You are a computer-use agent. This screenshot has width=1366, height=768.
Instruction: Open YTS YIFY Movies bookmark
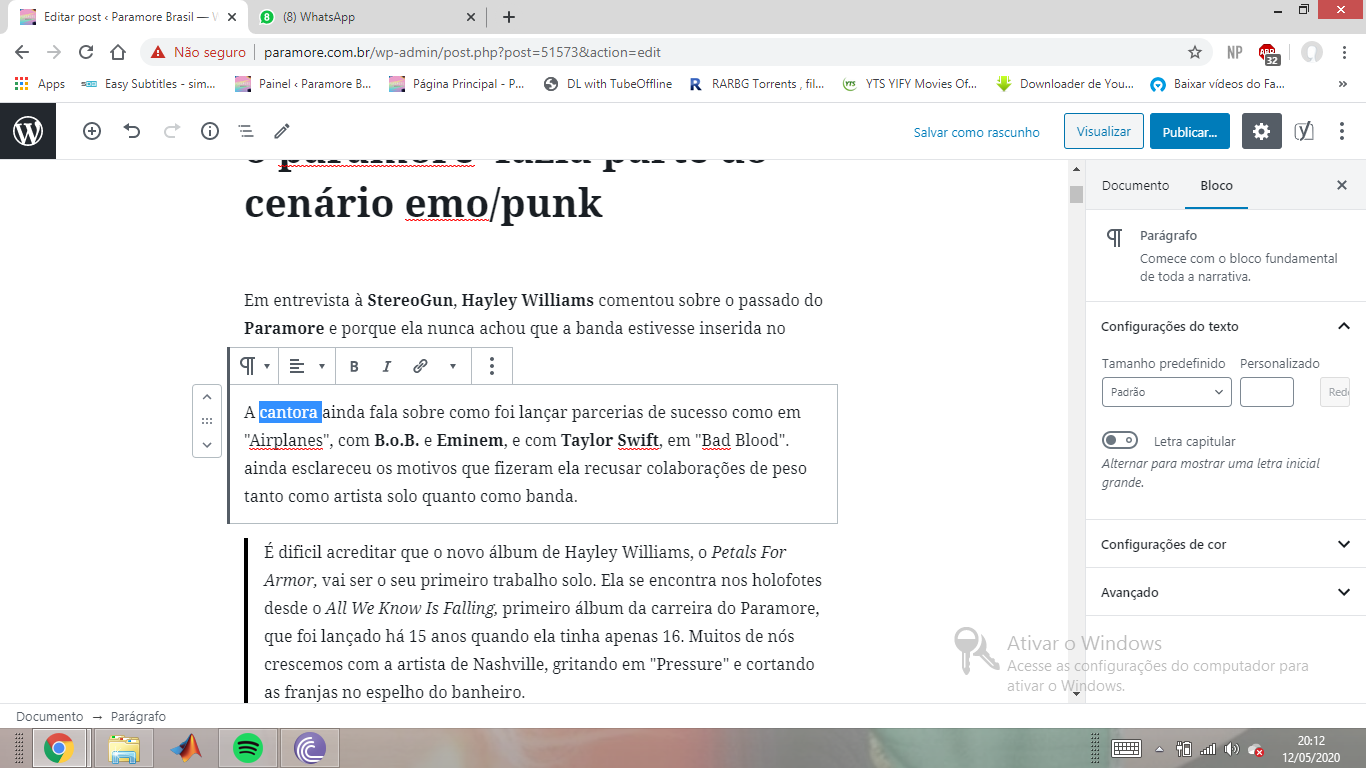[x=910, y=84]
